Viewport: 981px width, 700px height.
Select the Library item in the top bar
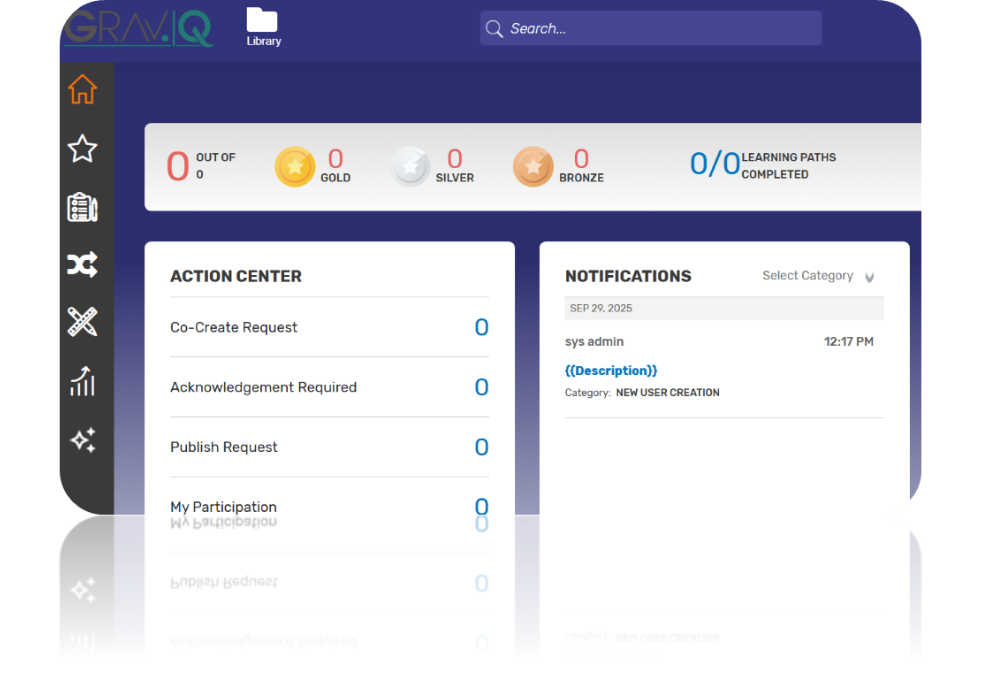tap(263, 27)
